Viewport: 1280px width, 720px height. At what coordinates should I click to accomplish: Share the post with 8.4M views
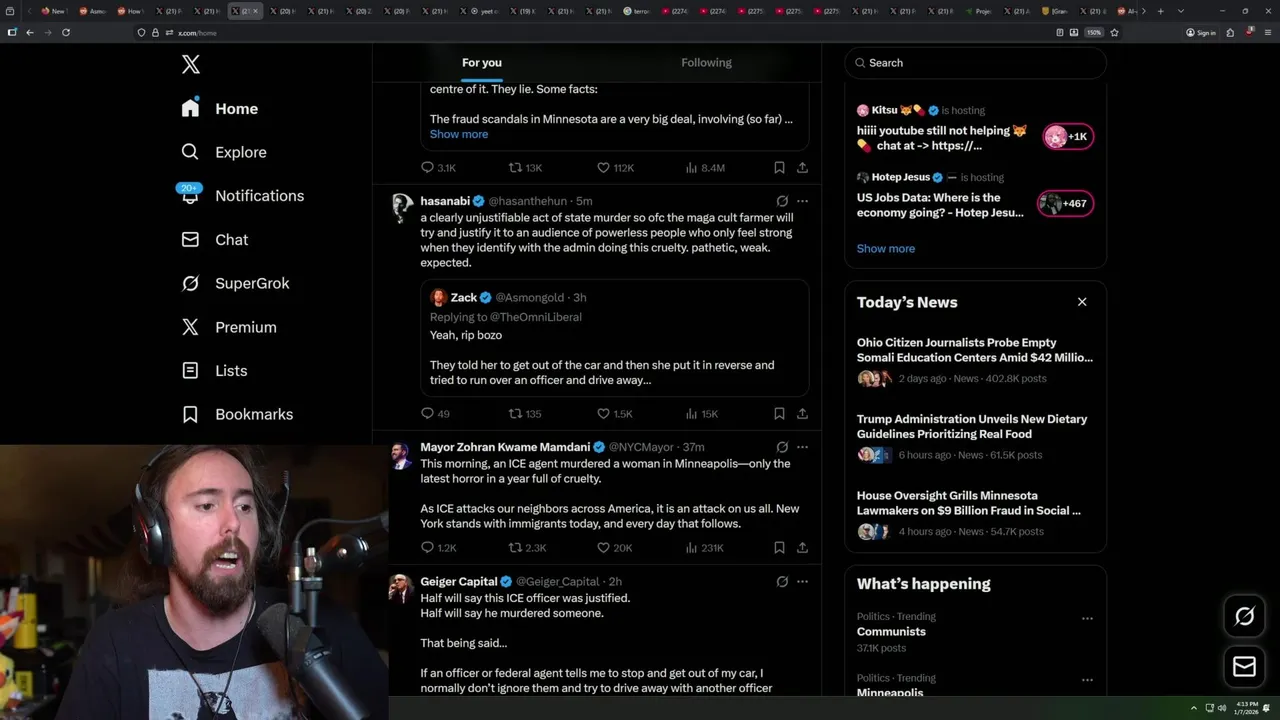pos(802,168)
